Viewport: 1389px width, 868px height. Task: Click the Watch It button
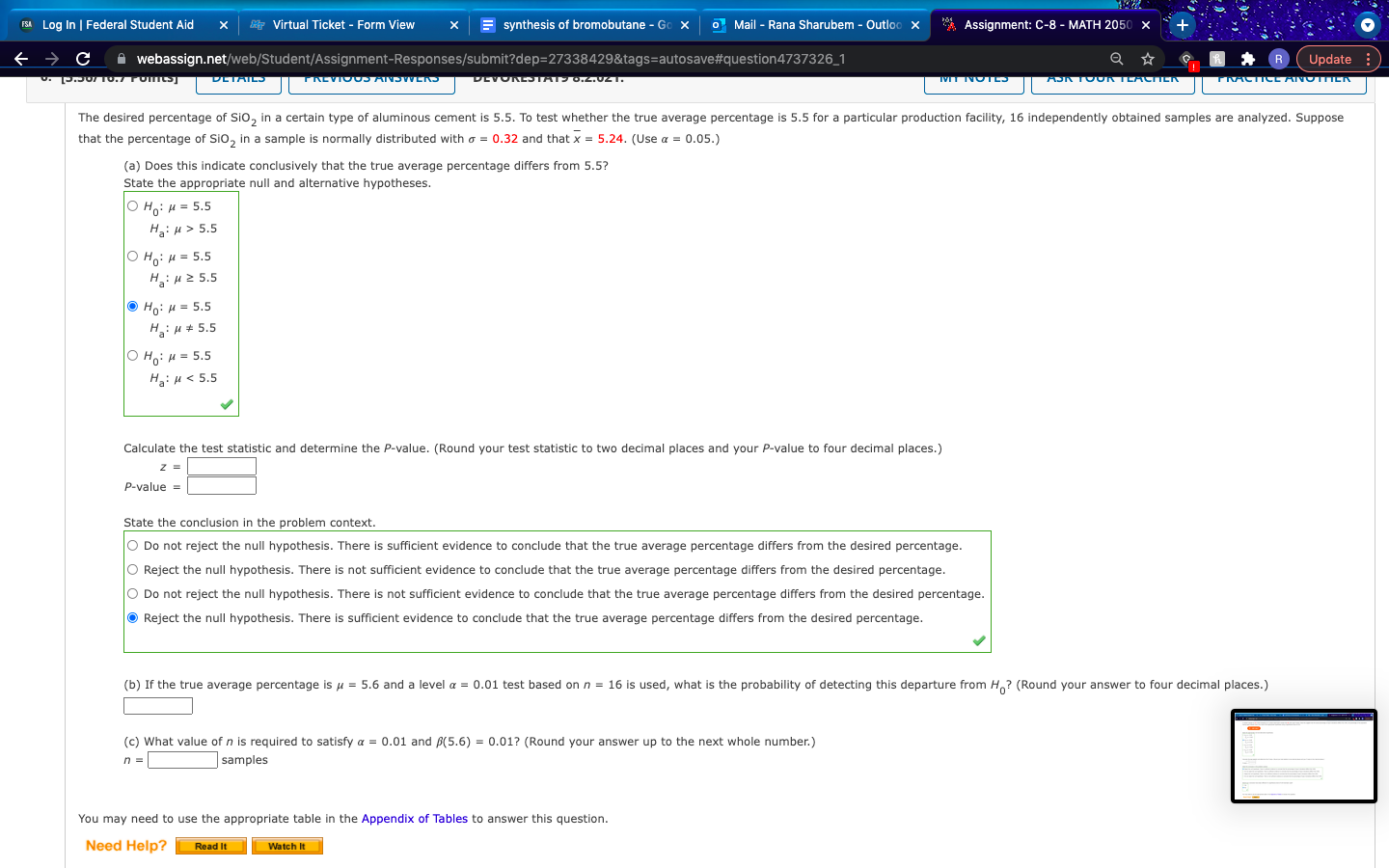286,845
